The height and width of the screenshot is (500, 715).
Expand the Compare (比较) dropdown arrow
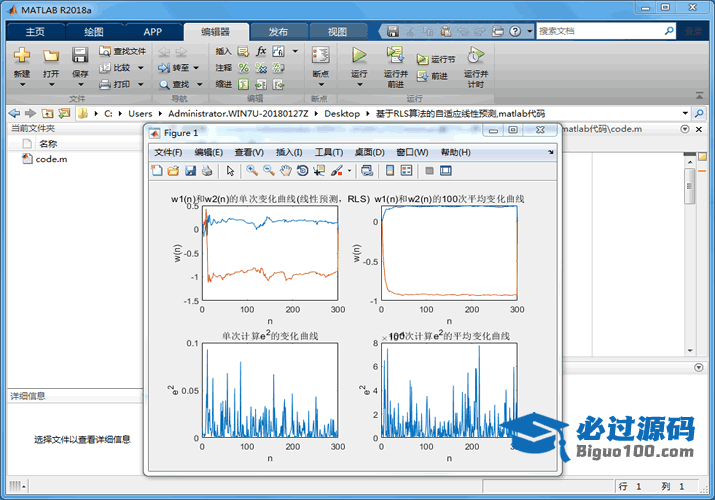click(140, 68)
